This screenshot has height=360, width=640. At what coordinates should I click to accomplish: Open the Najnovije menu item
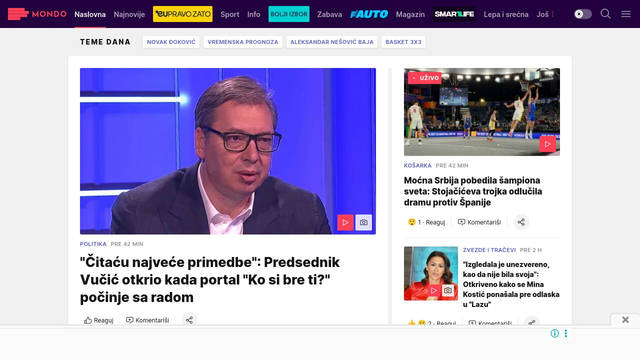coord(129,14)
